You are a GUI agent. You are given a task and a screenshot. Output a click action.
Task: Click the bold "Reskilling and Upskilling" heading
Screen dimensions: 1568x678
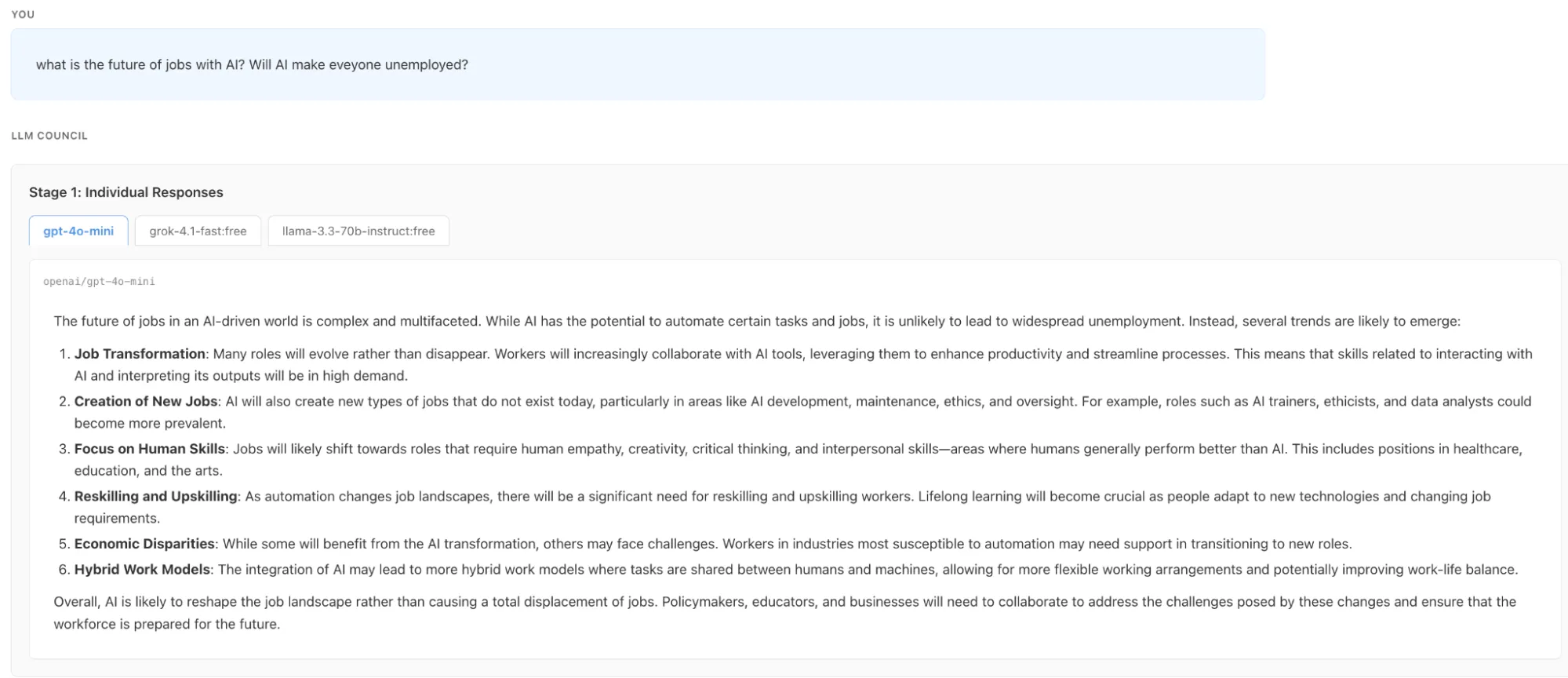click(x=155, y=497)
